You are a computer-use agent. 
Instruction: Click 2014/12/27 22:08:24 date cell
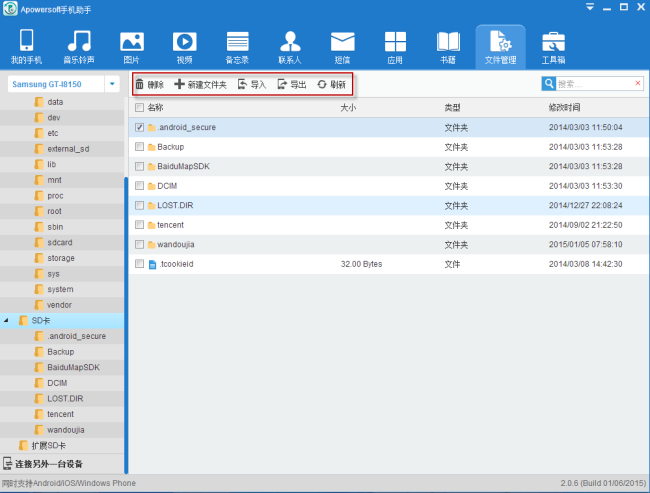[585, 205]
